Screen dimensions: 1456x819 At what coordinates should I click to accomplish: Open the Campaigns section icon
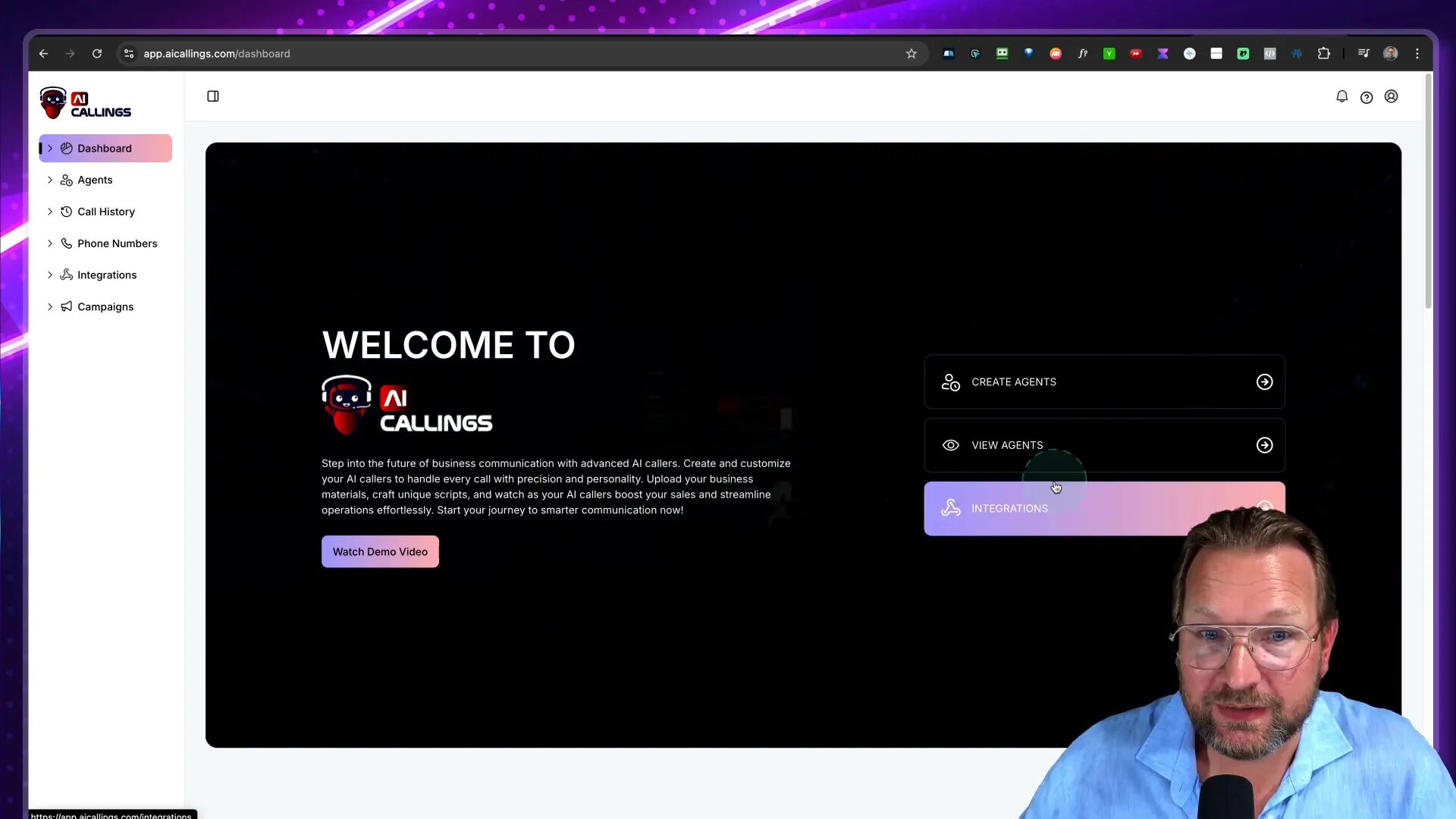click(x=66, y=306)
